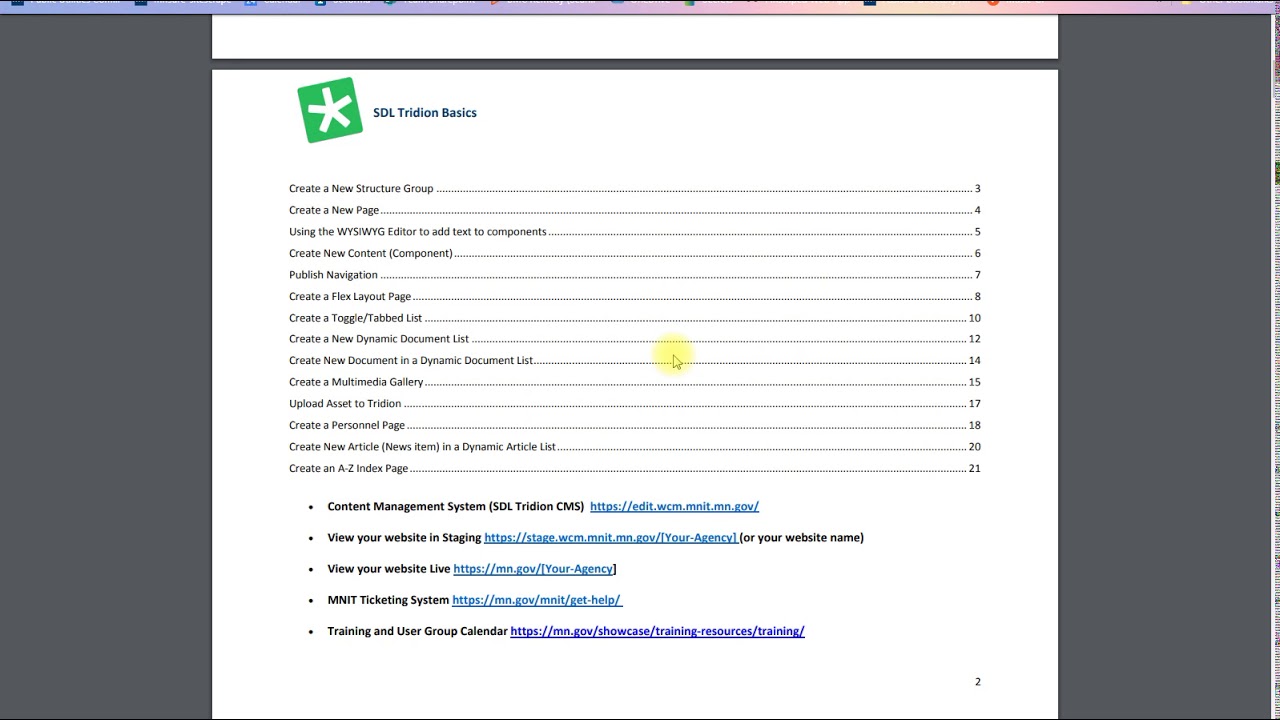Follow the edit.wcm.mnit.mn.gov link
Viewport: 1280px width, 720px height.
674,507
